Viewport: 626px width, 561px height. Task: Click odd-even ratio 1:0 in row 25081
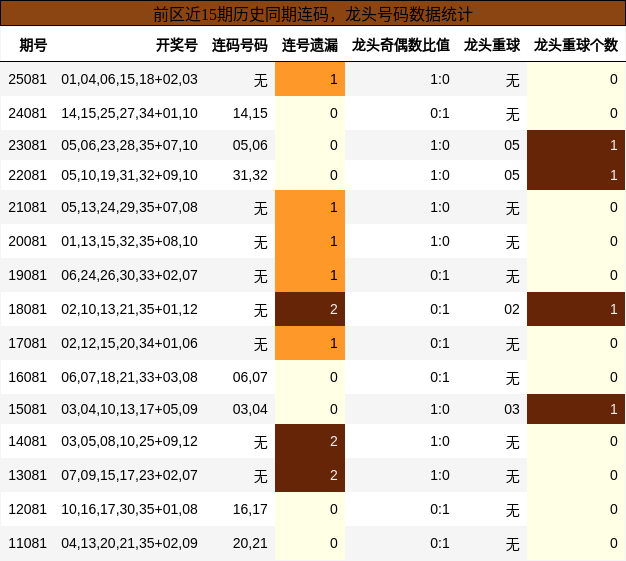440,79
